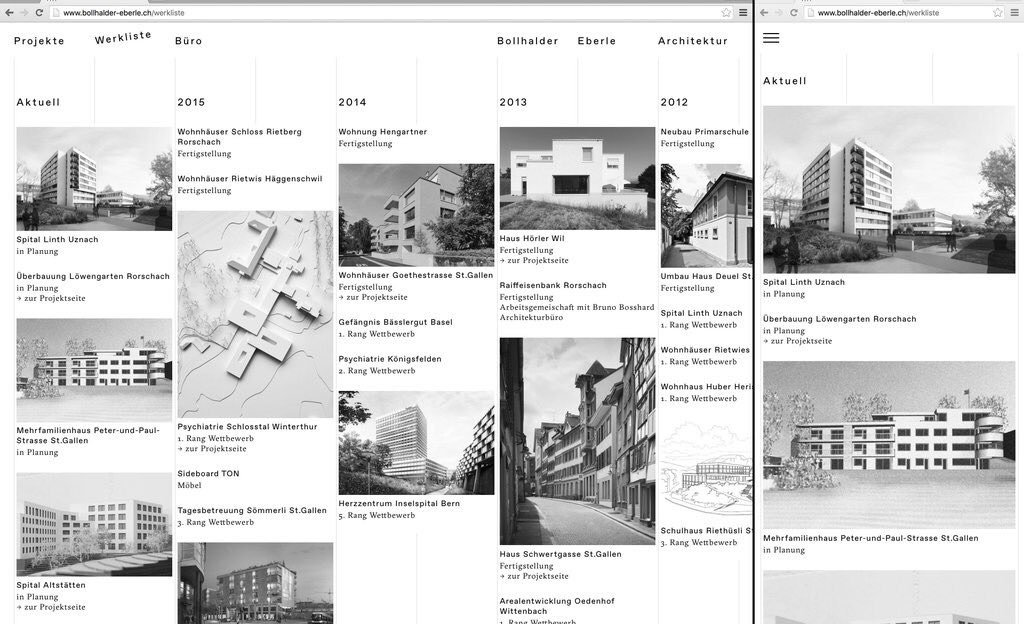Click the forward arrow in left browser window
This screenshot has height=624, width=1024.
(x=24, y=12)
